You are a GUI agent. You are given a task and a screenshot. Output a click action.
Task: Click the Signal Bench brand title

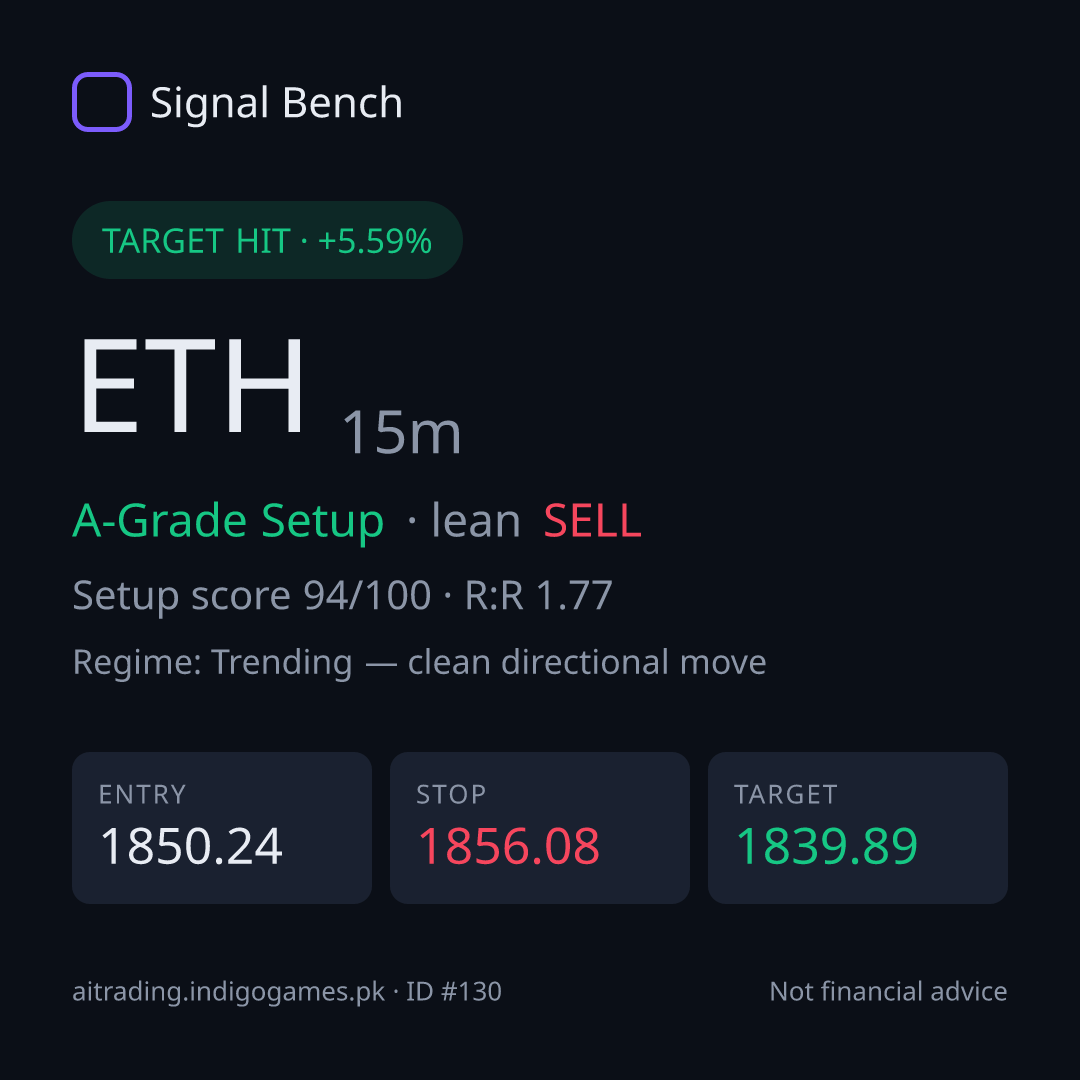coord(276,103)
